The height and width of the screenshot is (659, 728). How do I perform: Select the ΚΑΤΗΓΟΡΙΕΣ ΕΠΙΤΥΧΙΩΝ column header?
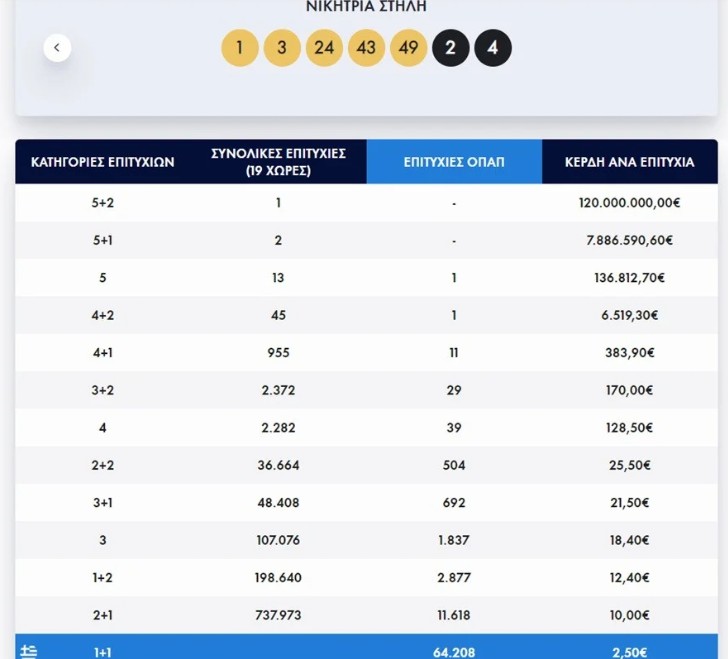tap(103, 161)
